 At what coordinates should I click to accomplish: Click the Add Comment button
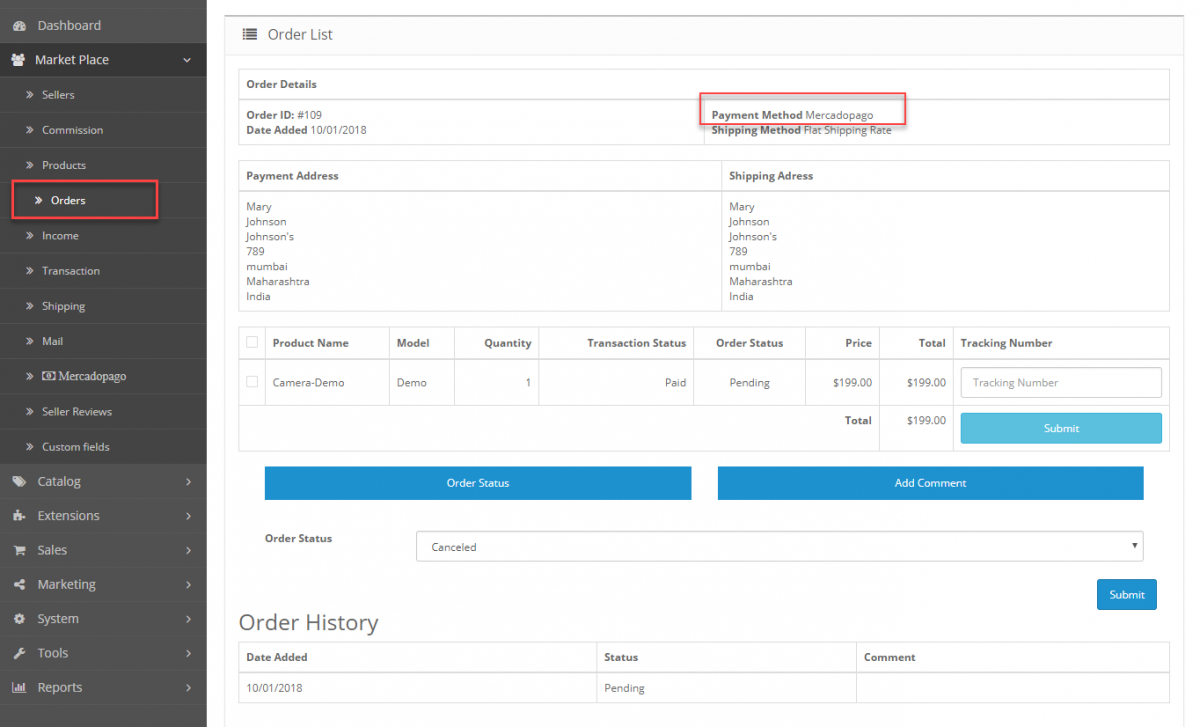point(930,483)
